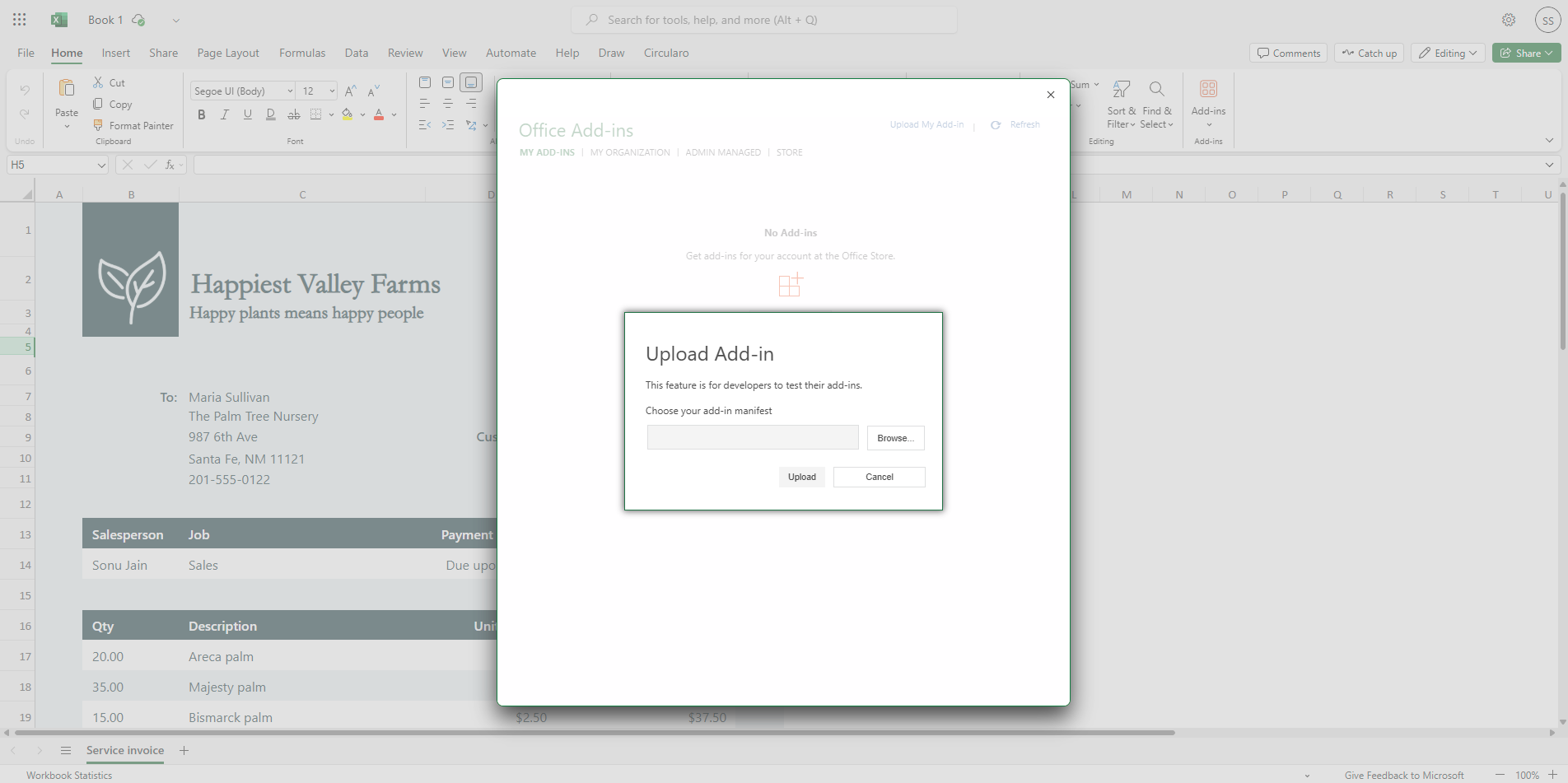Open the MY ORGANIZATION tab in Office Add-ins
Screen dimensions: 1568x783
[629, 151]
